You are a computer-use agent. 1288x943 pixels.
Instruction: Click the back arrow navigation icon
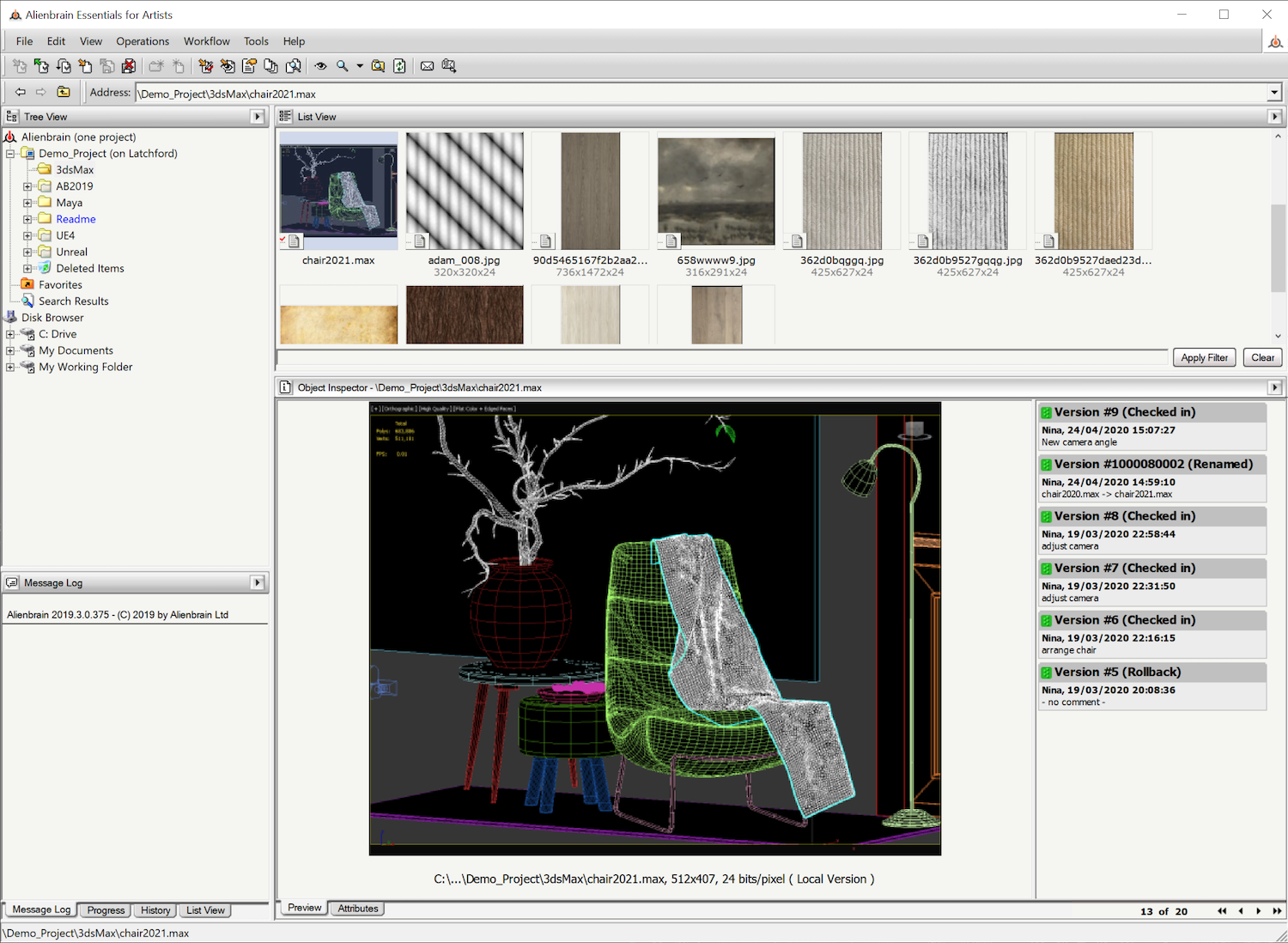pyautogui.click(x=20, y=93)
